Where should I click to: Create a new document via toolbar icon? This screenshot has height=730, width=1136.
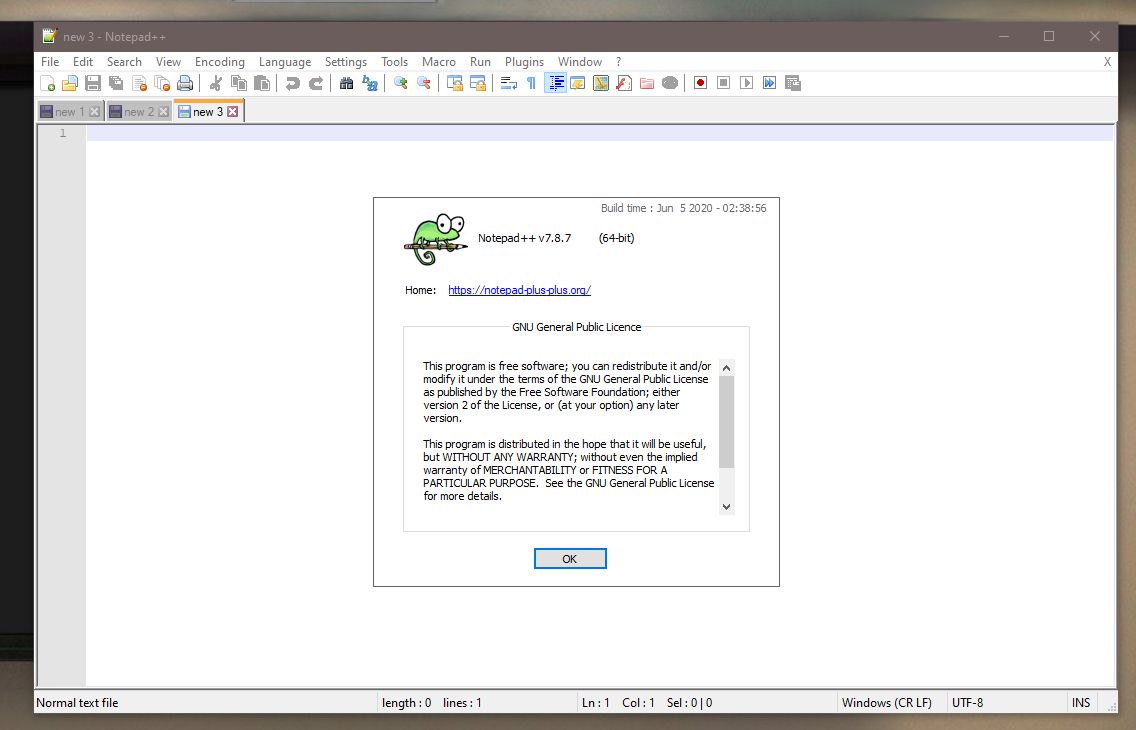tap(47, 83)
